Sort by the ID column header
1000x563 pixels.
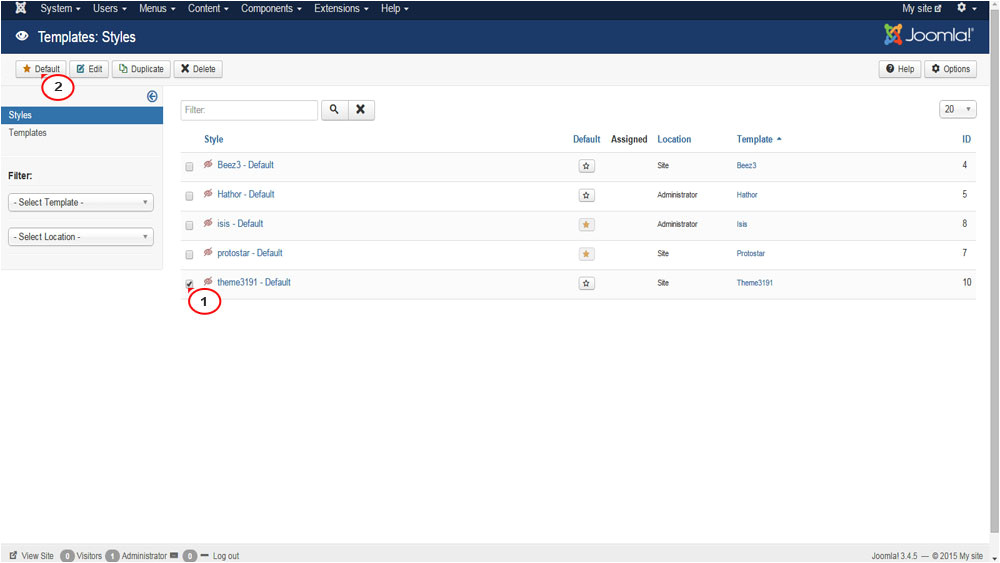[x=966, y=139]
